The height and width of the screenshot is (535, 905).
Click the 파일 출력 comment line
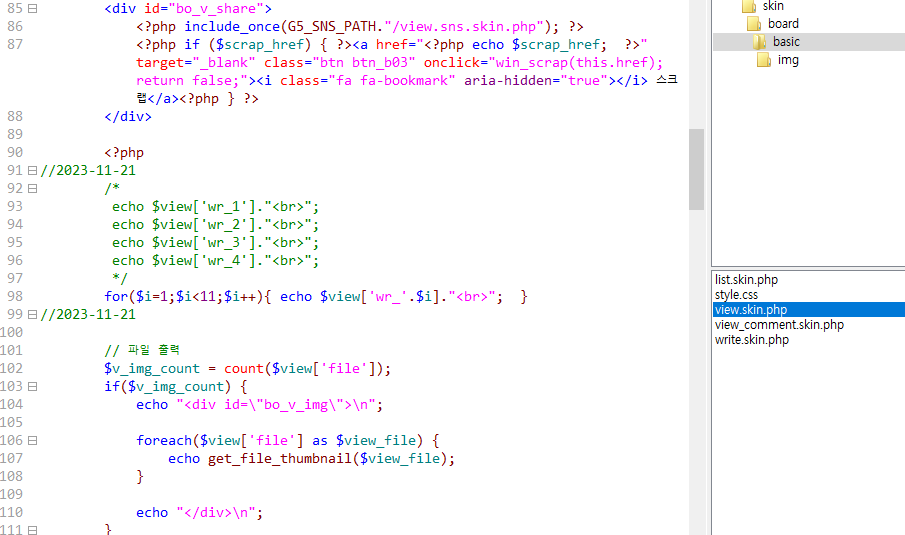(x=142, y=350)
